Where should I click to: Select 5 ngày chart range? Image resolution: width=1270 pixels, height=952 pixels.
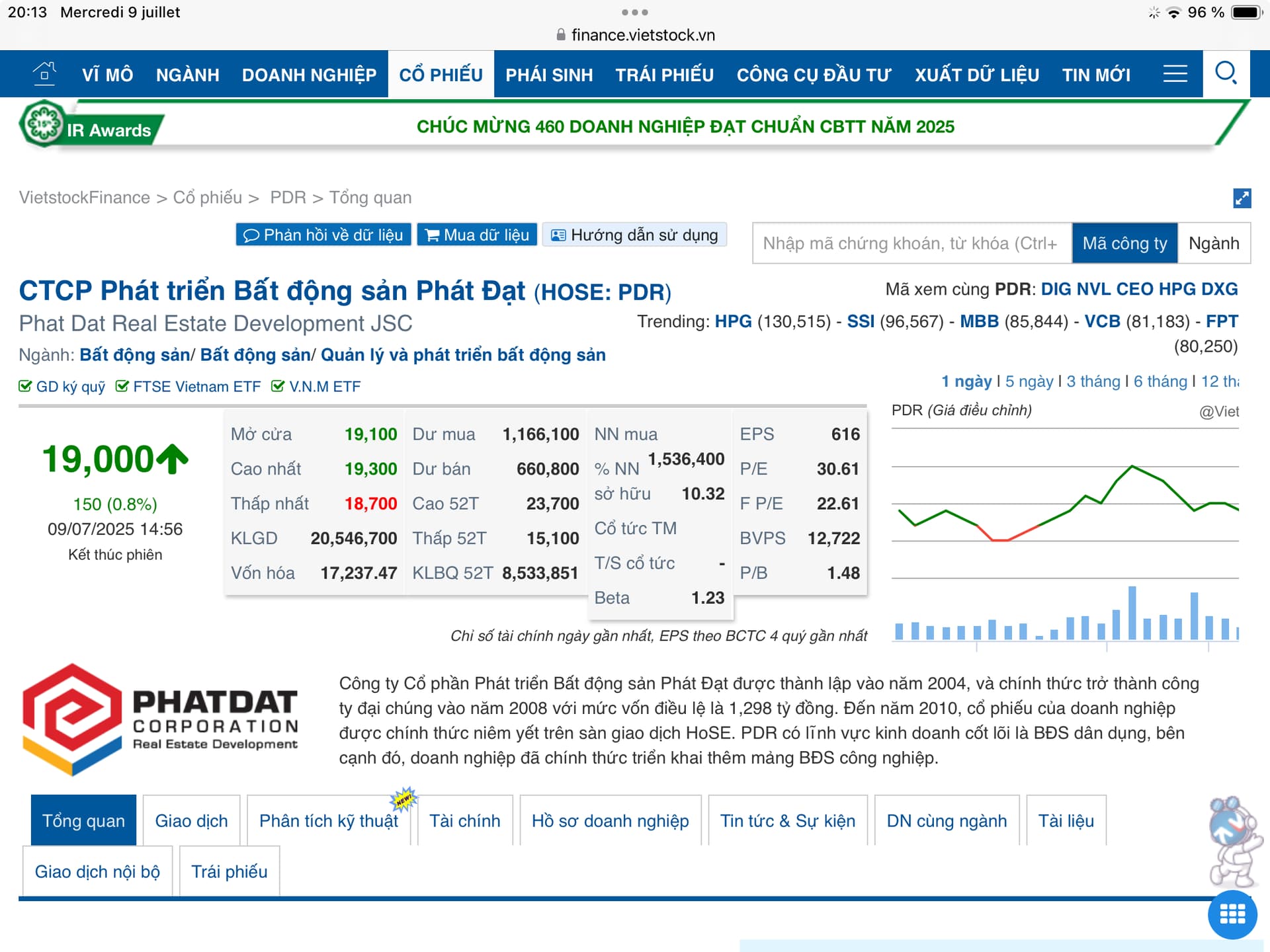point(1029,381)
